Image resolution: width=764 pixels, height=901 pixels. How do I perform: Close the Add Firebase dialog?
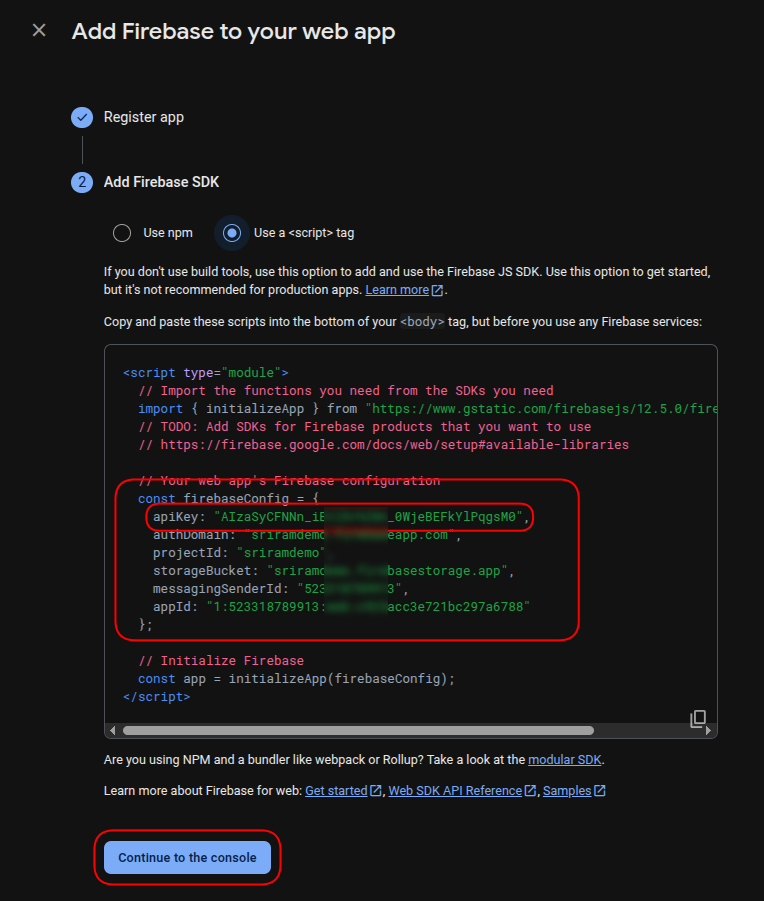(x=39, y=31)
